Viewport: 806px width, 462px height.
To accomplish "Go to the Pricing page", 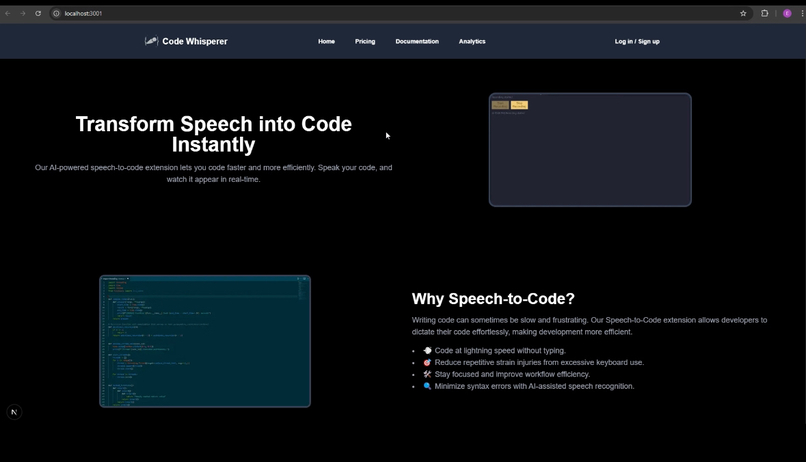I will [x=365, y=42].
